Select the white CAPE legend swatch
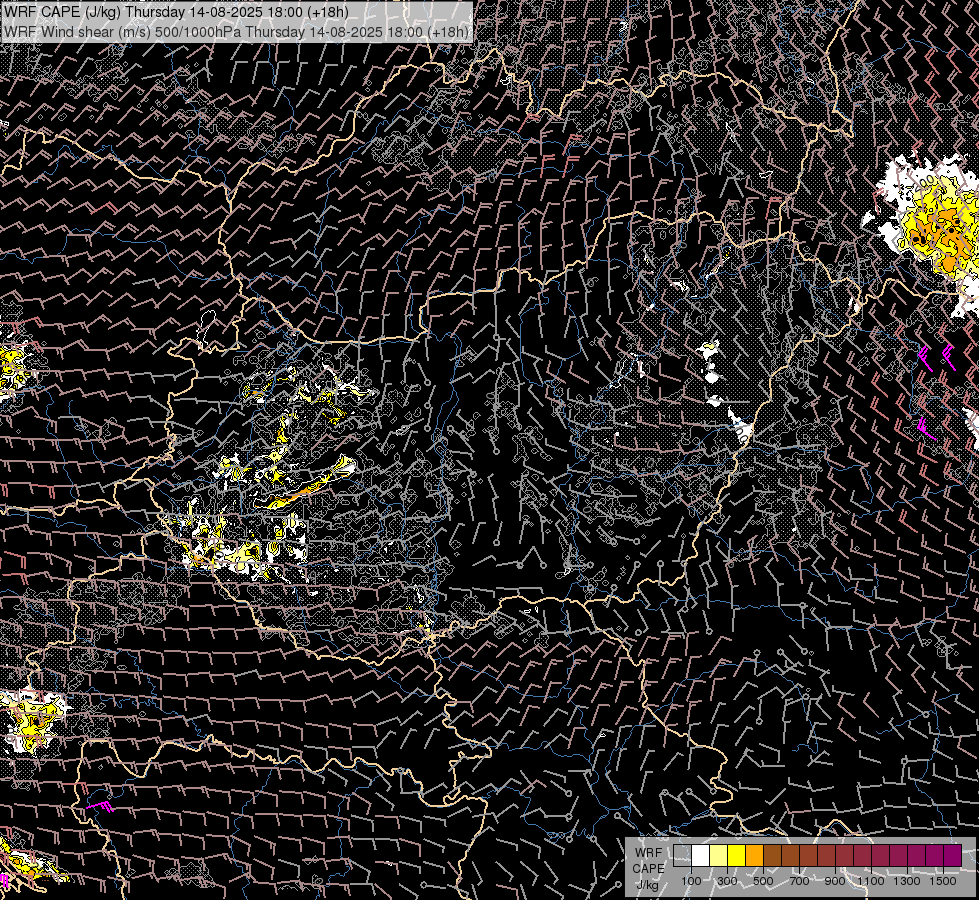 701,855
